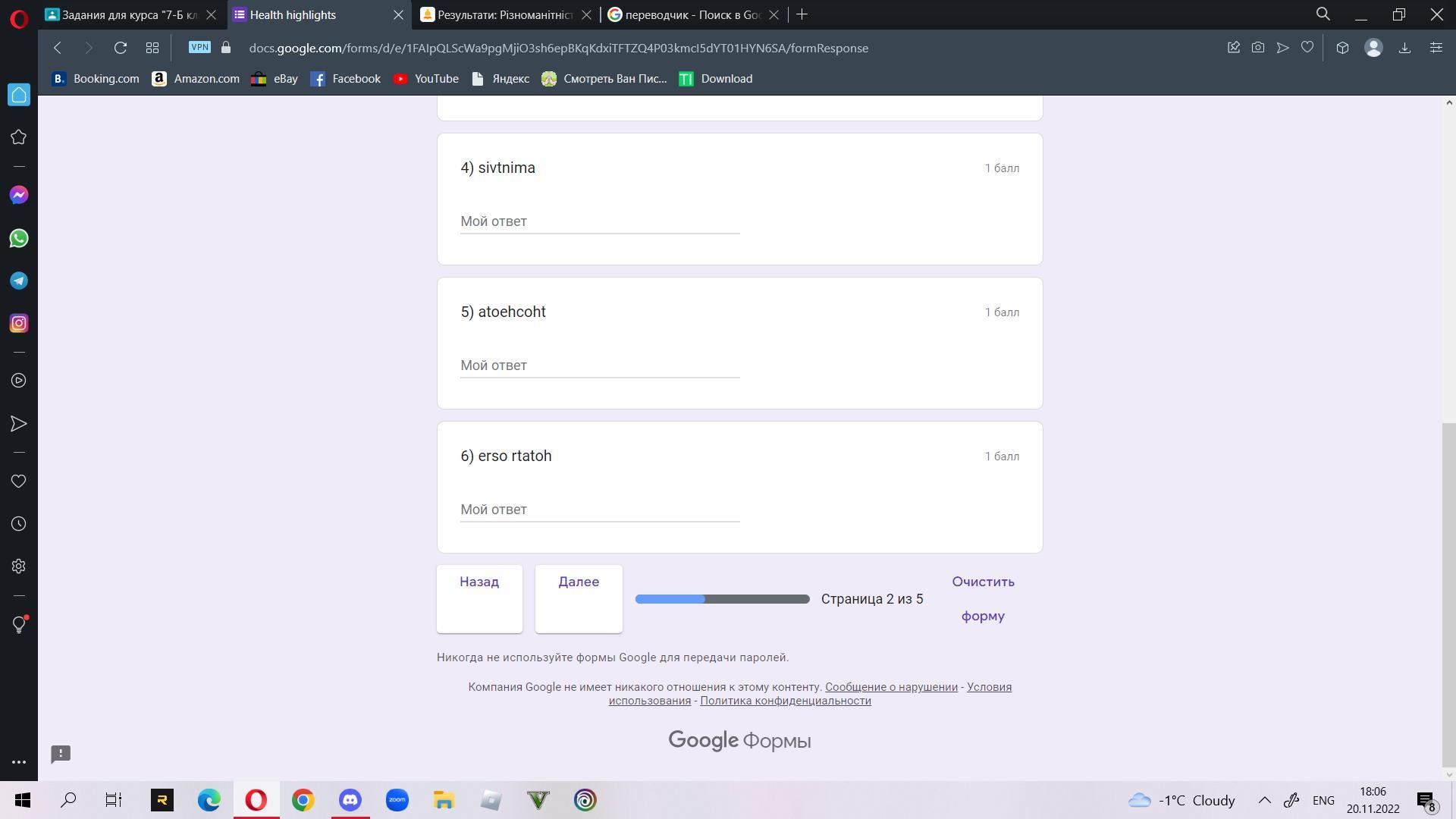
Task: Open Opera sidebar settings gear
Action: [19, 566]
